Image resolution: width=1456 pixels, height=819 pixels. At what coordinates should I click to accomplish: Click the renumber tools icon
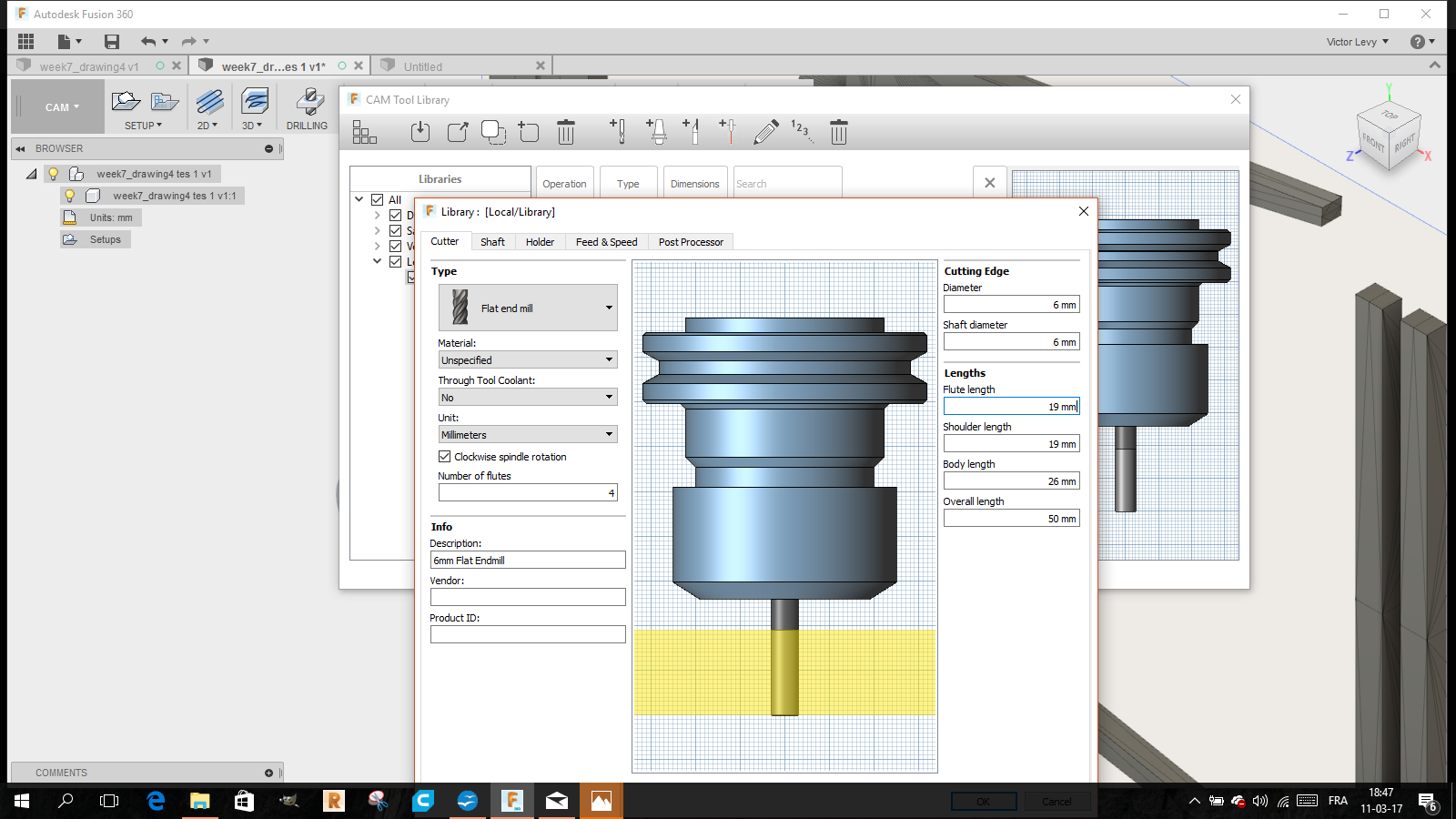tap(800, 132)
